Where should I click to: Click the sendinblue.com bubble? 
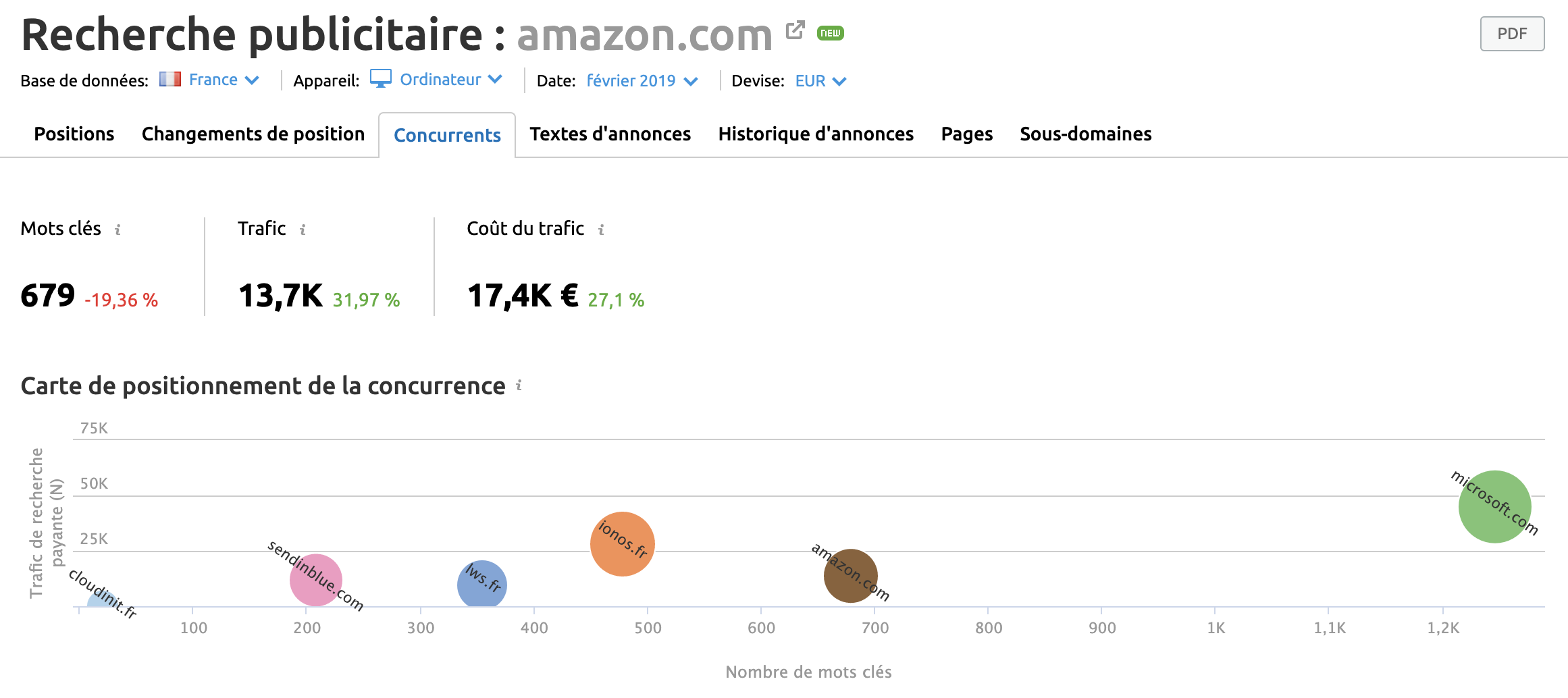[315, 580]
